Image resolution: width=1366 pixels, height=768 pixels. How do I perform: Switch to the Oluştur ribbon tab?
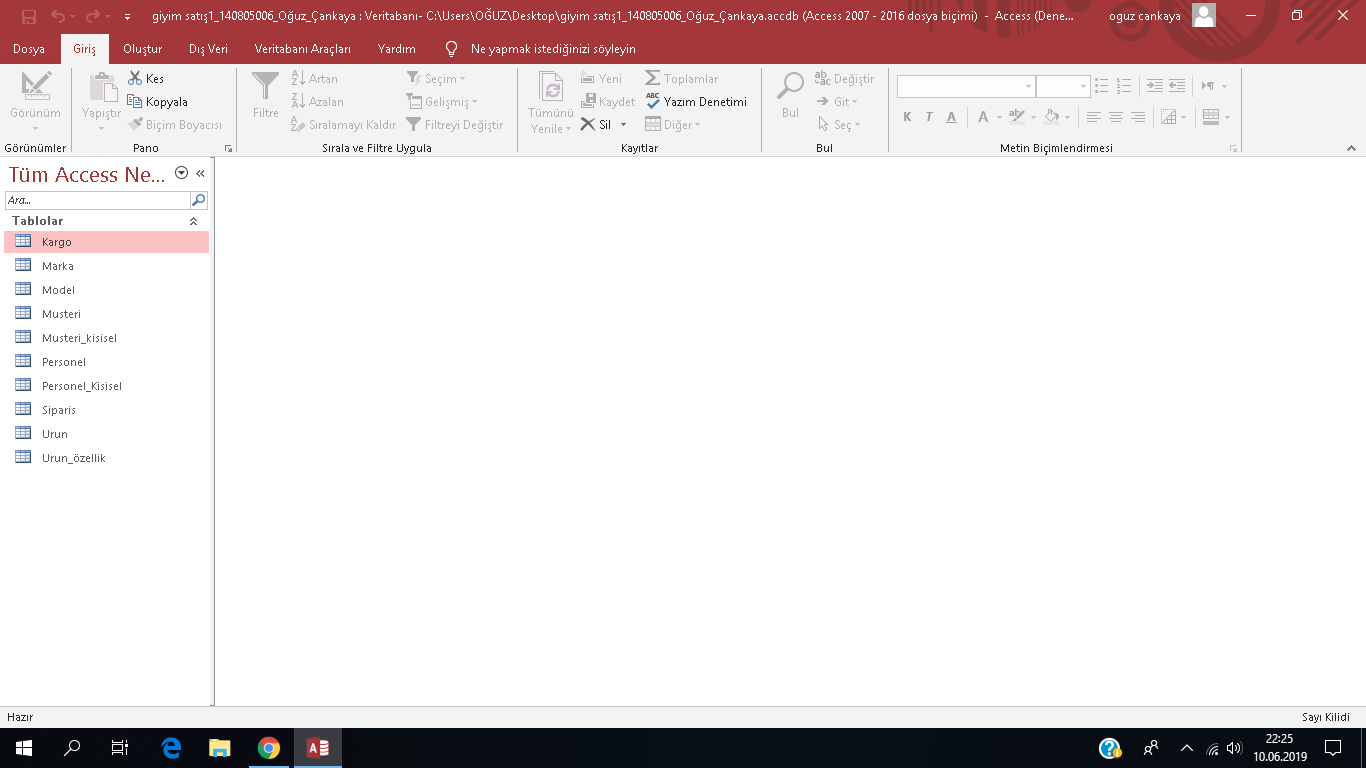tap(142, 49)
